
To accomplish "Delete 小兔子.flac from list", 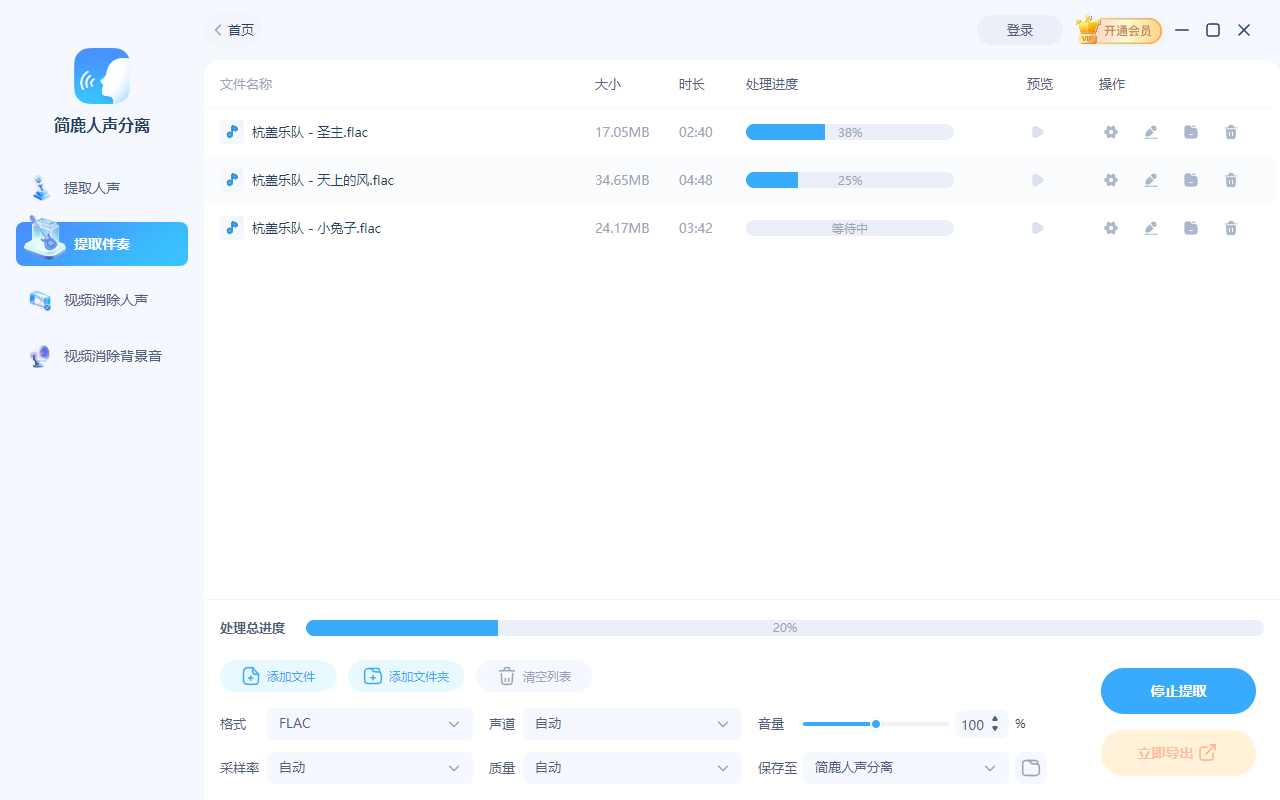I will [x=1231, y=228].
